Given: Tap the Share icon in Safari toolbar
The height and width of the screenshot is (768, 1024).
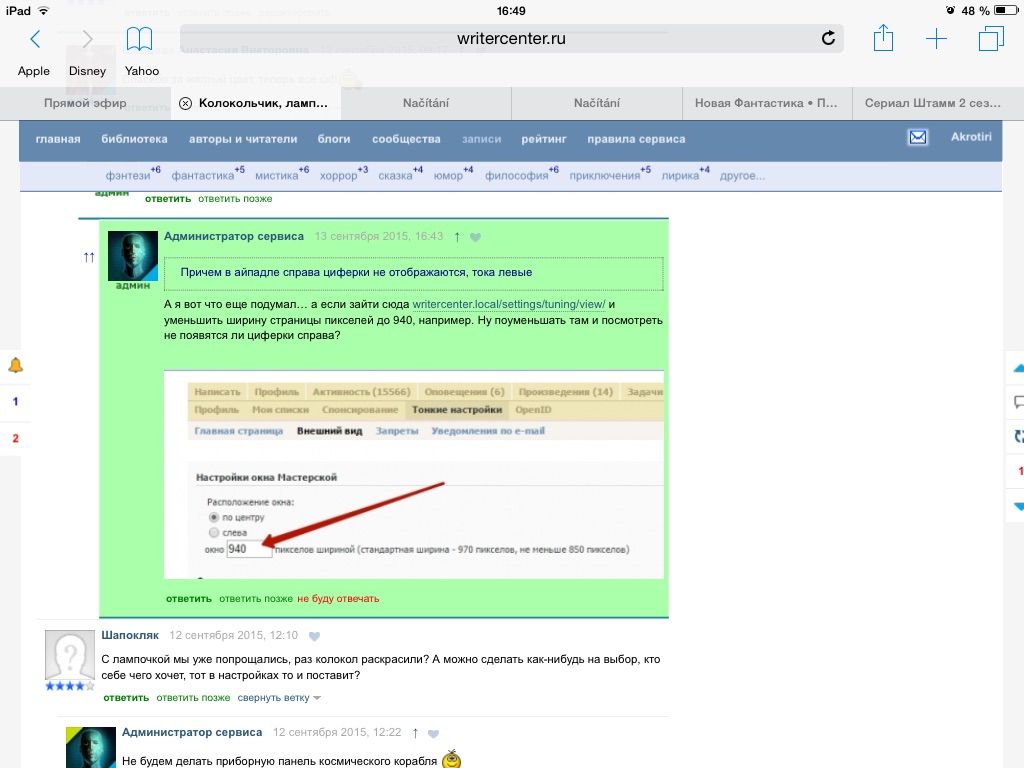Looking at the screenshot, I should 882,39.
